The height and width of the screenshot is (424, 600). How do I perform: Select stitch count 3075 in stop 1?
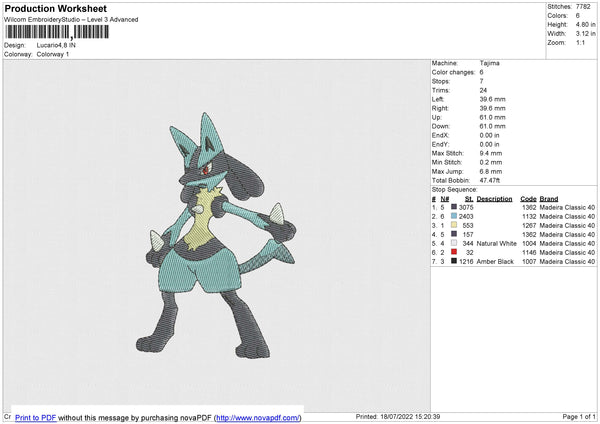pyautogui.click(x=466, y=207)
